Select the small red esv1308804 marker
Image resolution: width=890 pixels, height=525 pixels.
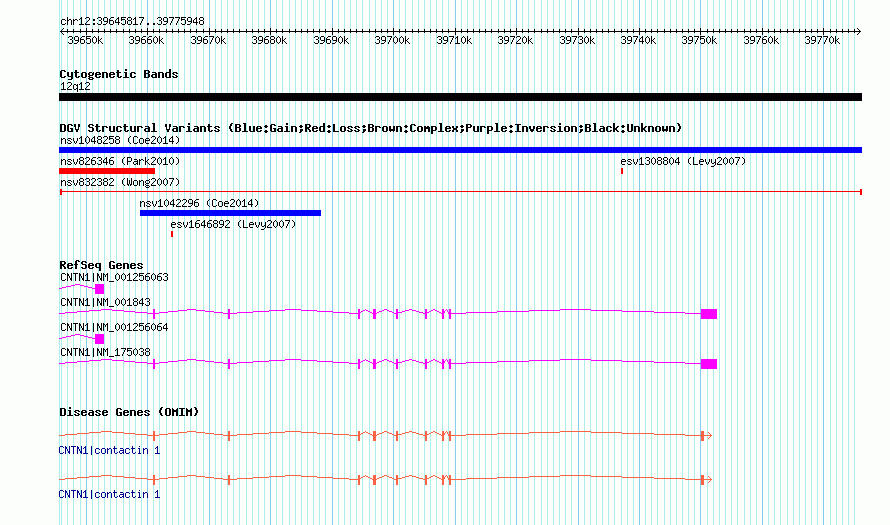(622, 171)
